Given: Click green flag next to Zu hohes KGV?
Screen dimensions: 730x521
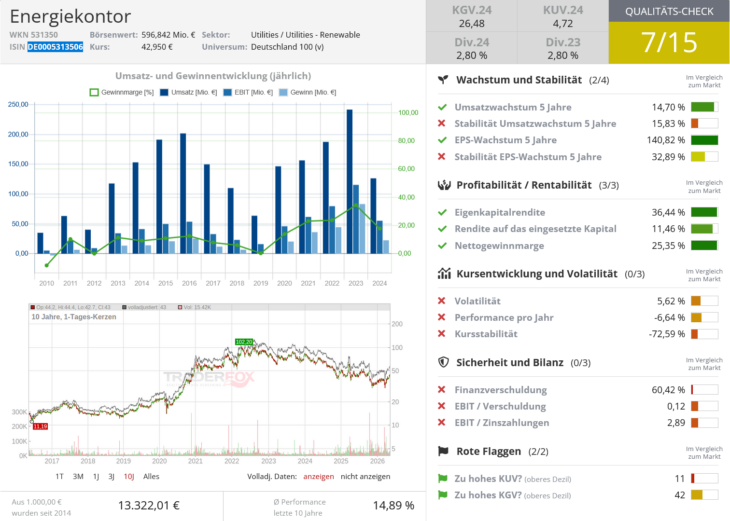Looking at the screenshot, I should coord(443,494).
